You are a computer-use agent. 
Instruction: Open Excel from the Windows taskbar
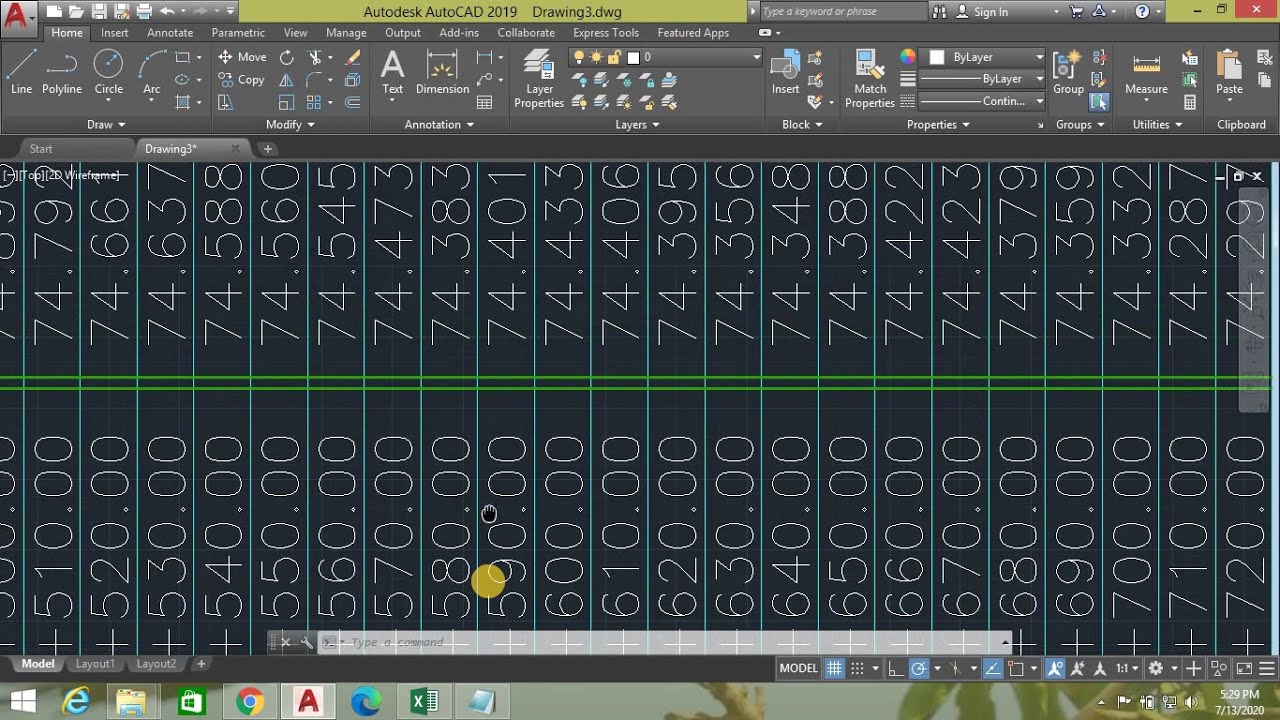(424, 702)
